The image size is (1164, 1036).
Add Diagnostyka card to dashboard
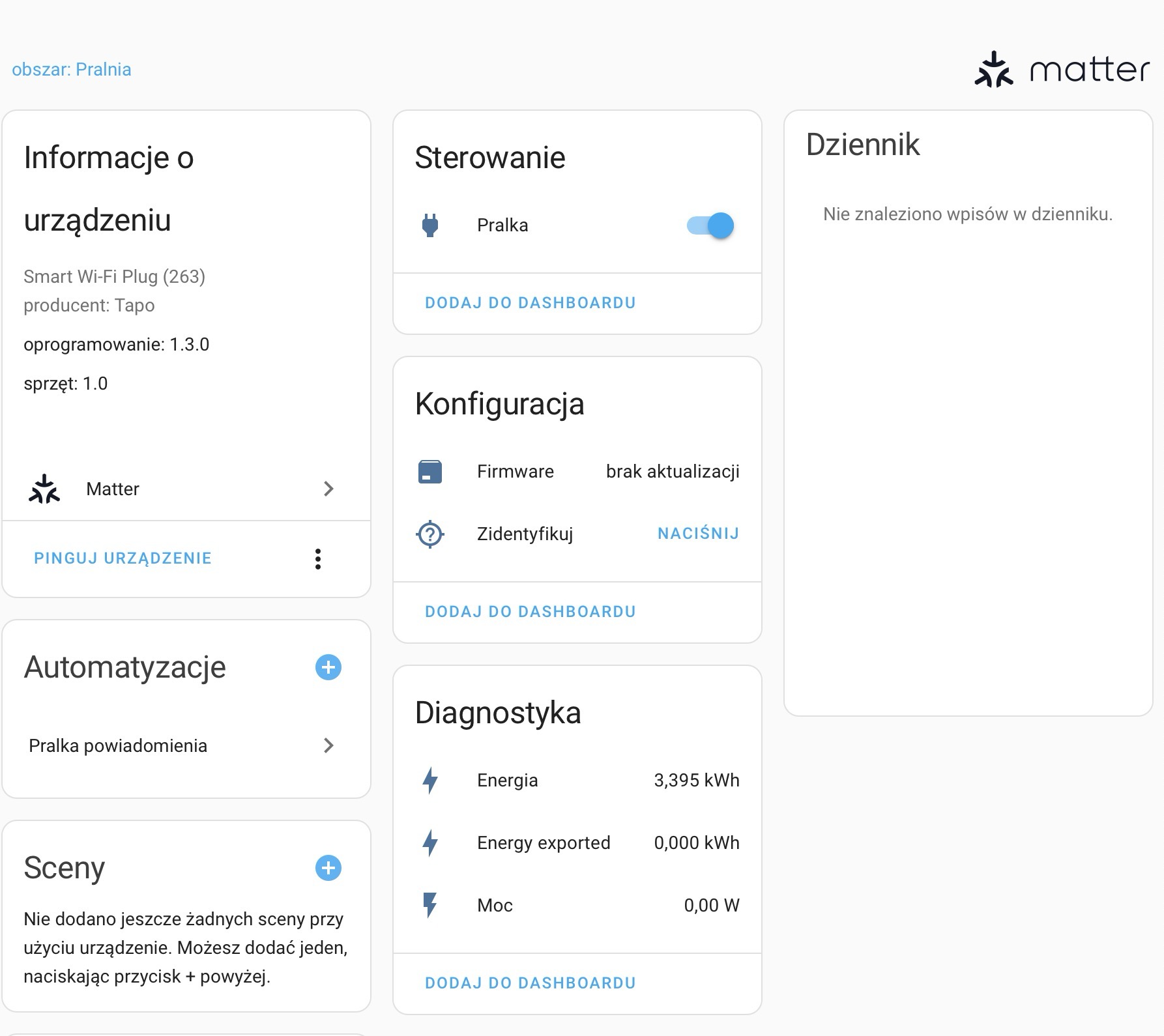point(530,983)
